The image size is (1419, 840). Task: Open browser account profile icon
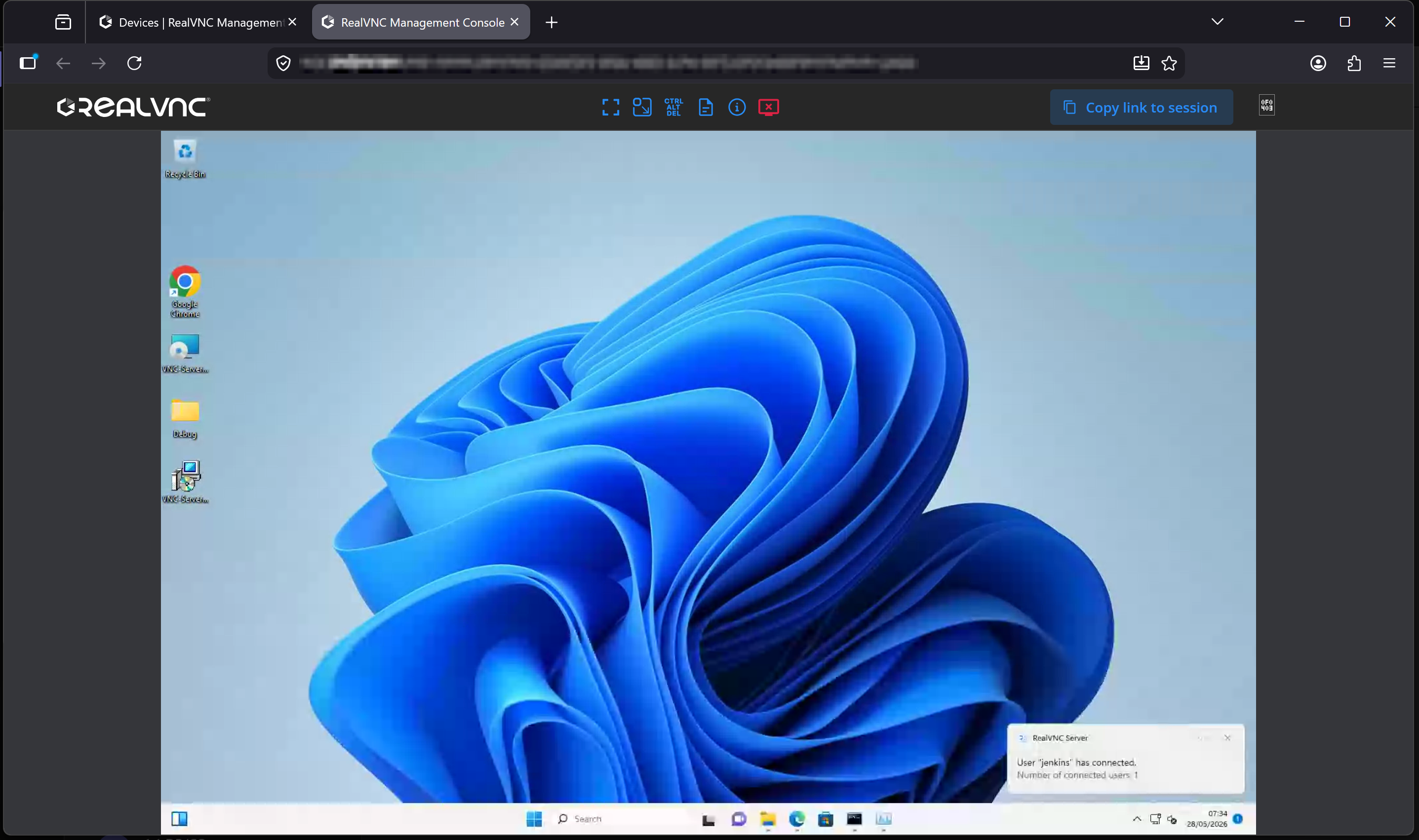point(1318,63)
